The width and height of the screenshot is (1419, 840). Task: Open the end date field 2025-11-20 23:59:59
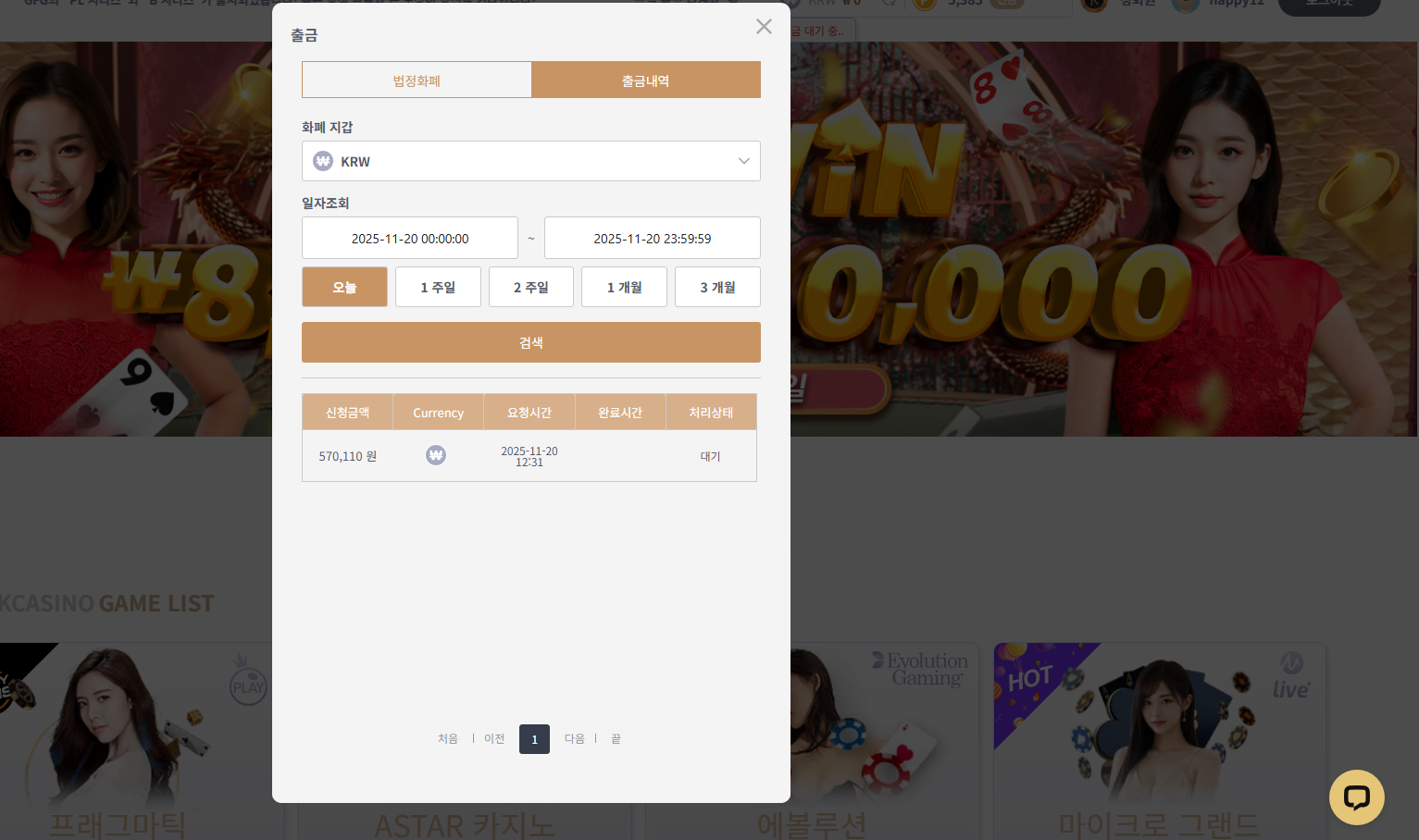pyautogui.click(x=652, y=239)
